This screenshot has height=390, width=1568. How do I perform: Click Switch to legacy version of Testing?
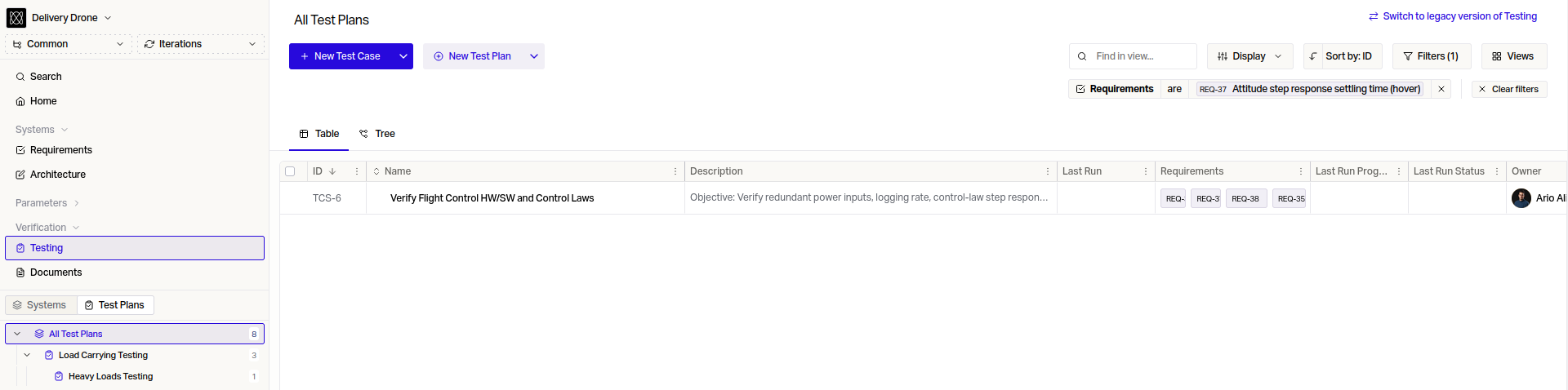pyautogui.click(x=1453, y=16)
